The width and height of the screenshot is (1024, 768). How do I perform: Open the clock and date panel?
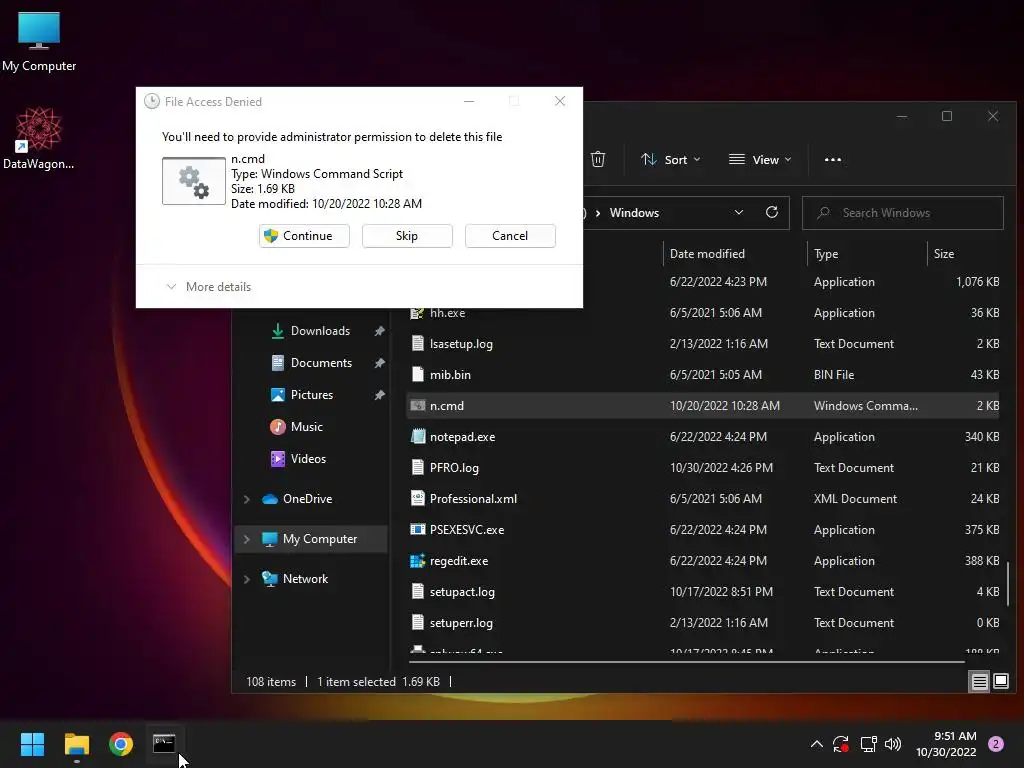tap(946, 744)
